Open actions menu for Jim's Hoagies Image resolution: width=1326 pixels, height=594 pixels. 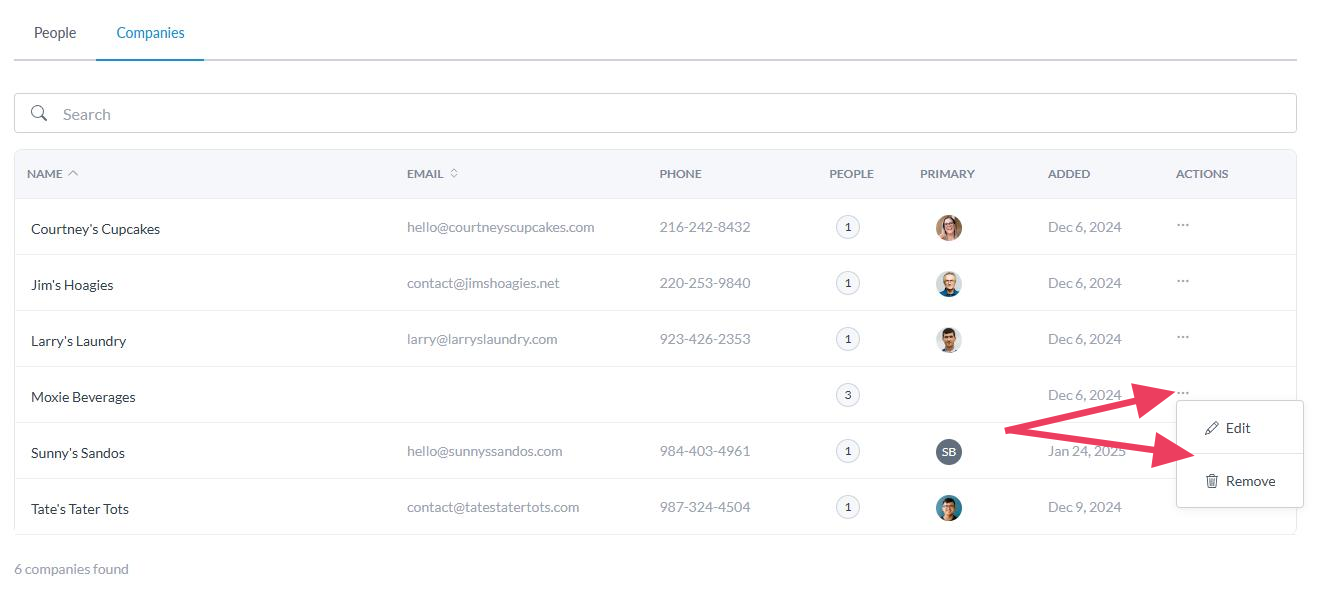pyautogui.click(x=1183, y=282)
